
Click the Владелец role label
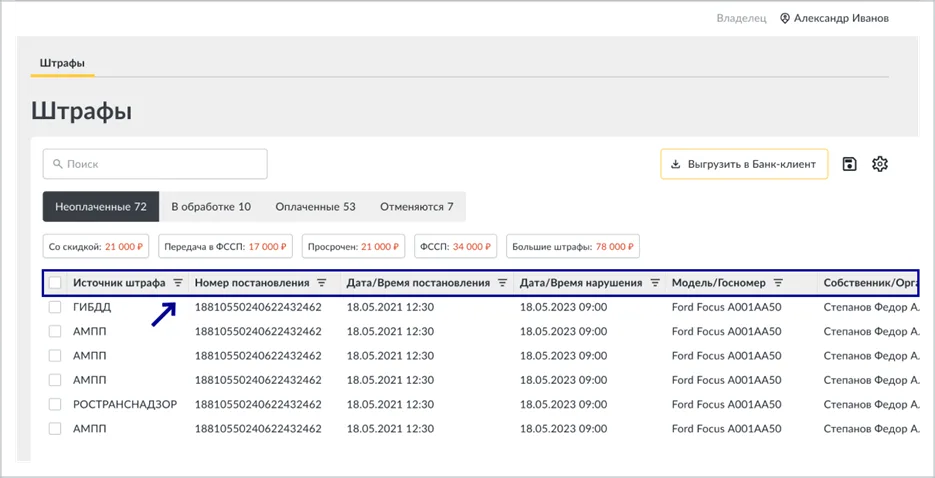[741, 18]
